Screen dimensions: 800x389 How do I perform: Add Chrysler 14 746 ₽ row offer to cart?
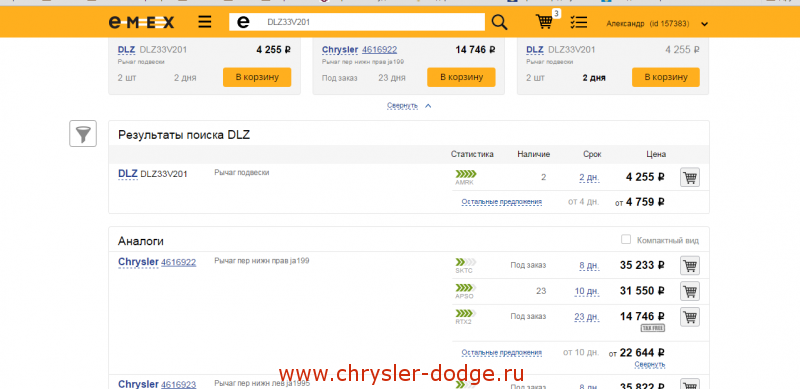pos(690,317)
